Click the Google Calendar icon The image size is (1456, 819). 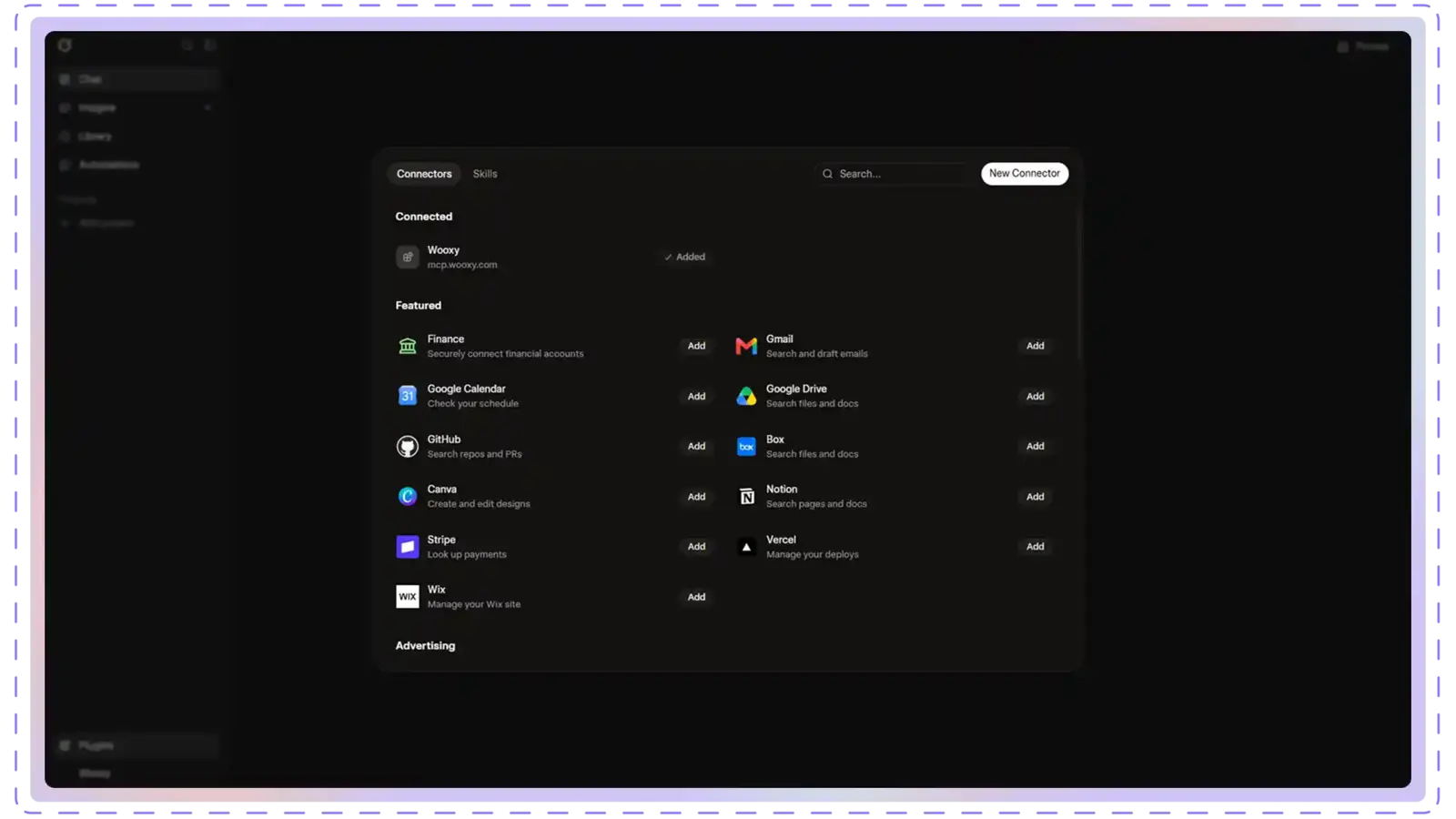[407, 396]
